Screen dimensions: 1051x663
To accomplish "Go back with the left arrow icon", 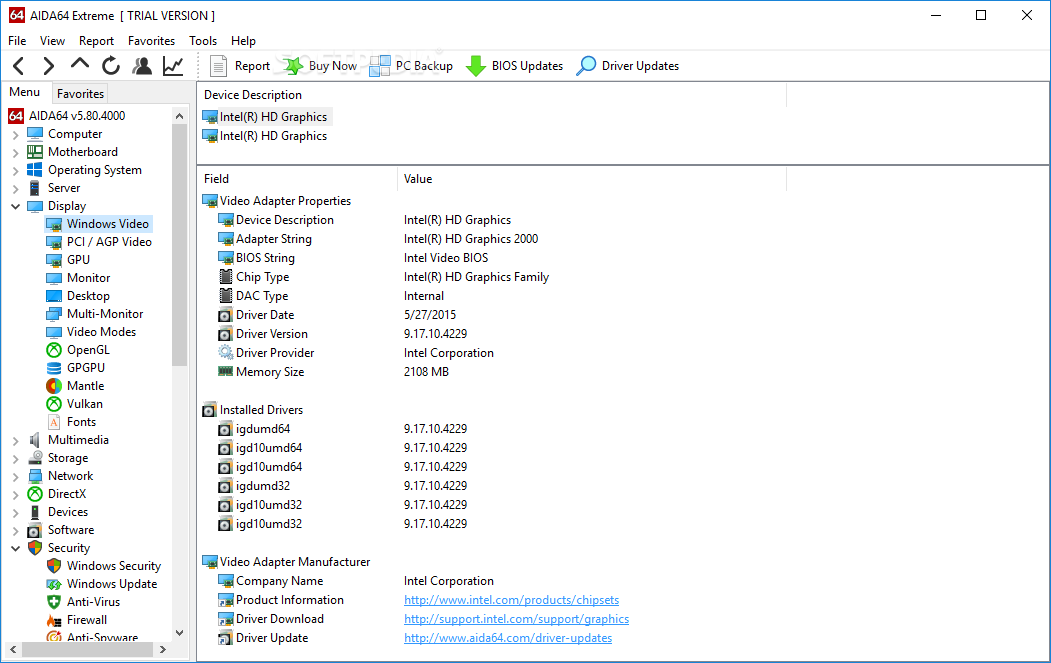I will [19, 66].
